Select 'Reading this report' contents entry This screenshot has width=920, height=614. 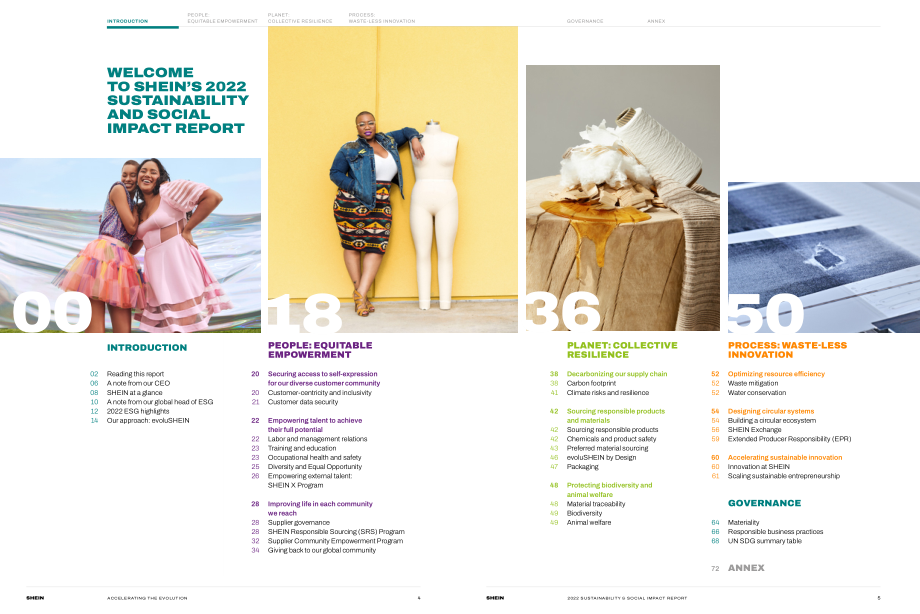pyautogui.click(x=136, y=374)
